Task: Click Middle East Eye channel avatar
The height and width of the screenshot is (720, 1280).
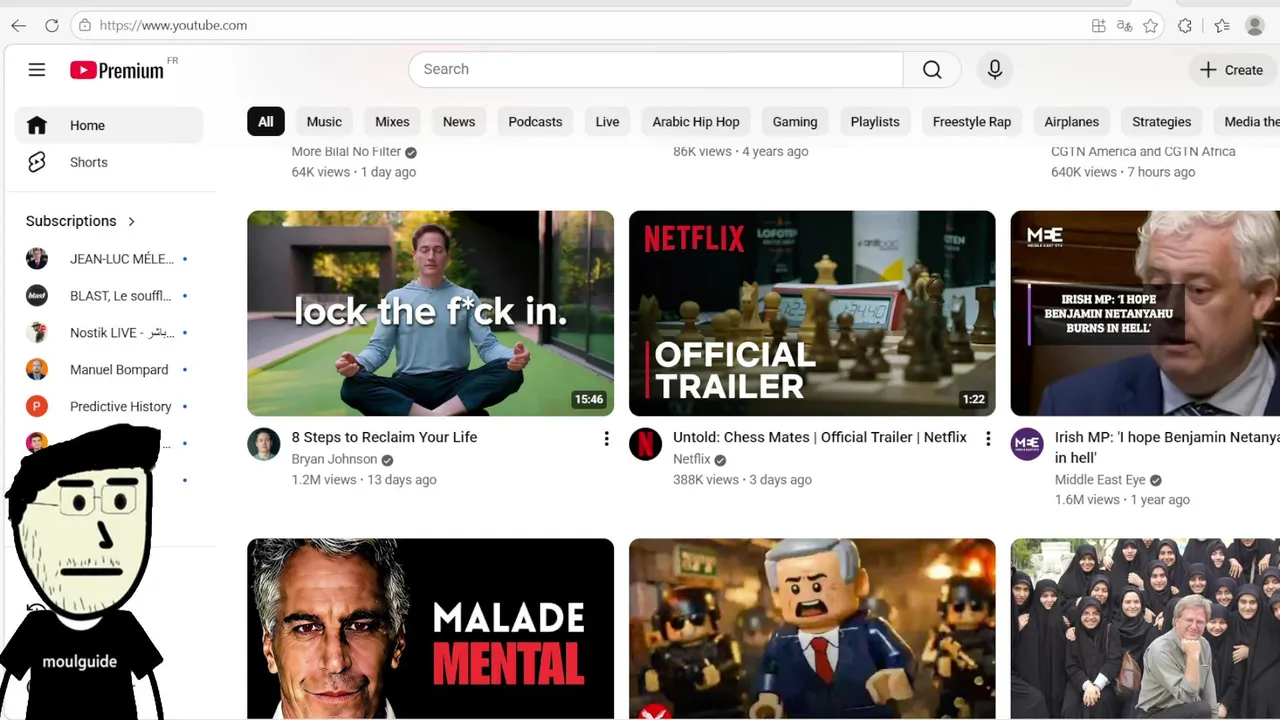Action: coord(1027,444)
